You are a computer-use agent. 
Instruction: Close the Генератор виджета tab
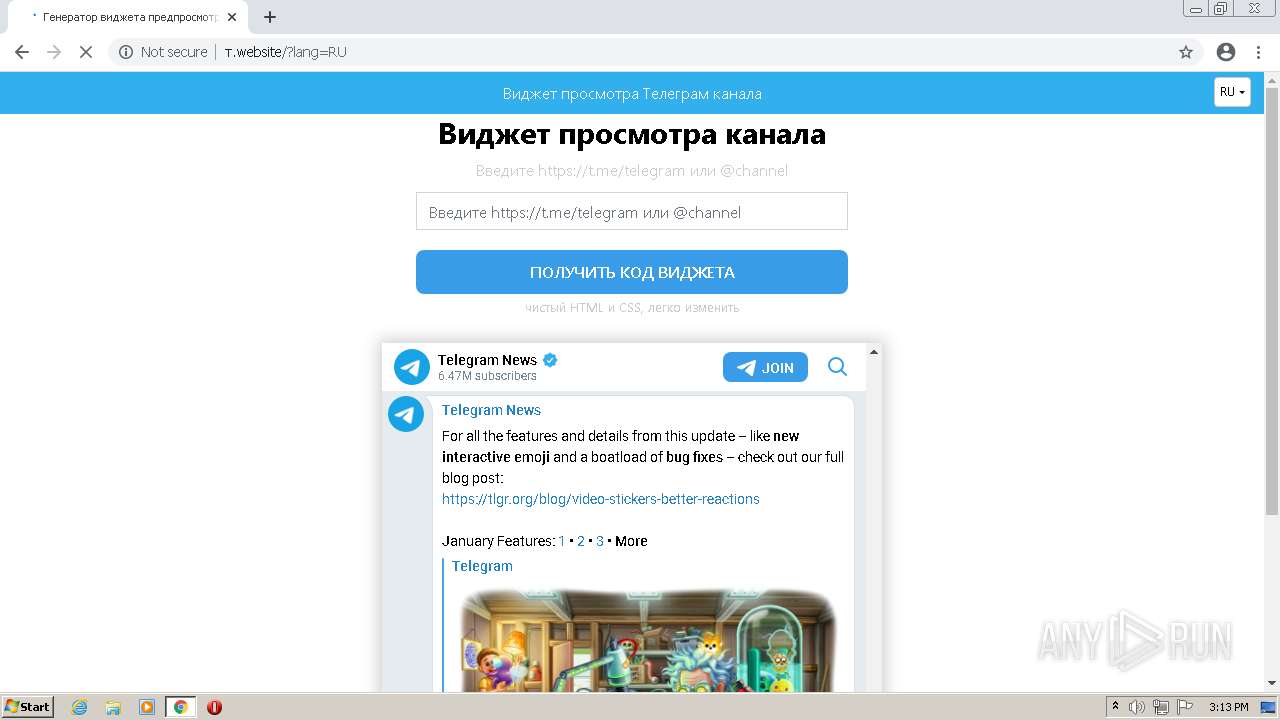pyautogui.click(x=232, y=17)
